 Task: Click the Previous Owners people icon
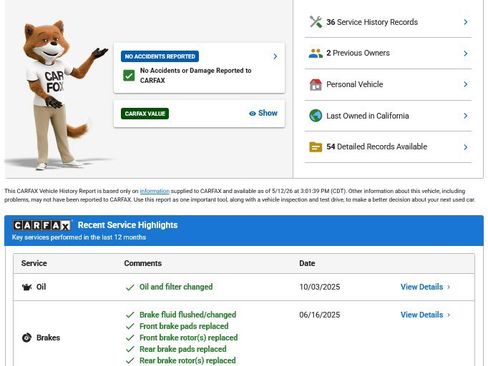point(316,53)
